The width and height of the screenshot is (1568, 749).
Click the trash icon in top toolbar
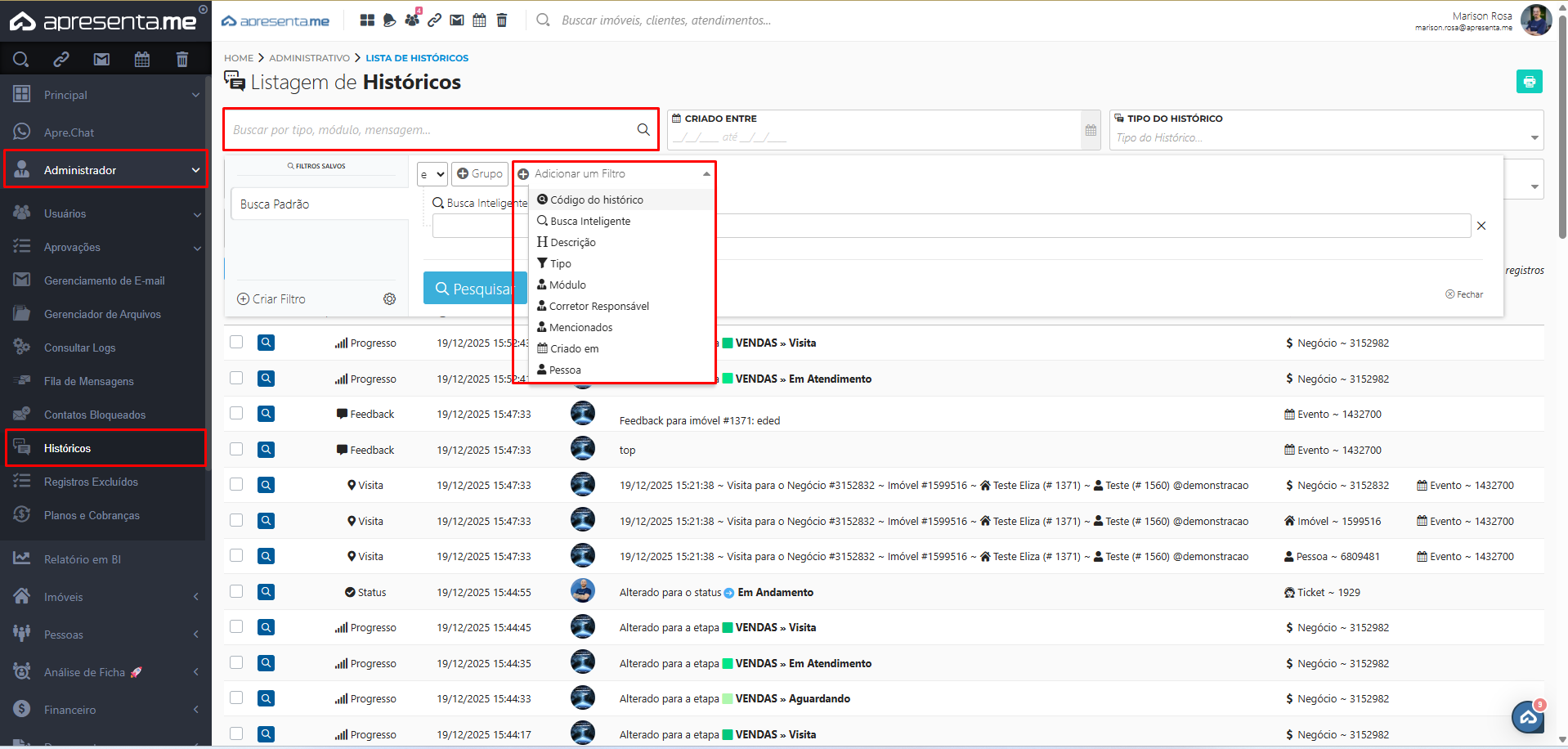(x=502, y=20)
